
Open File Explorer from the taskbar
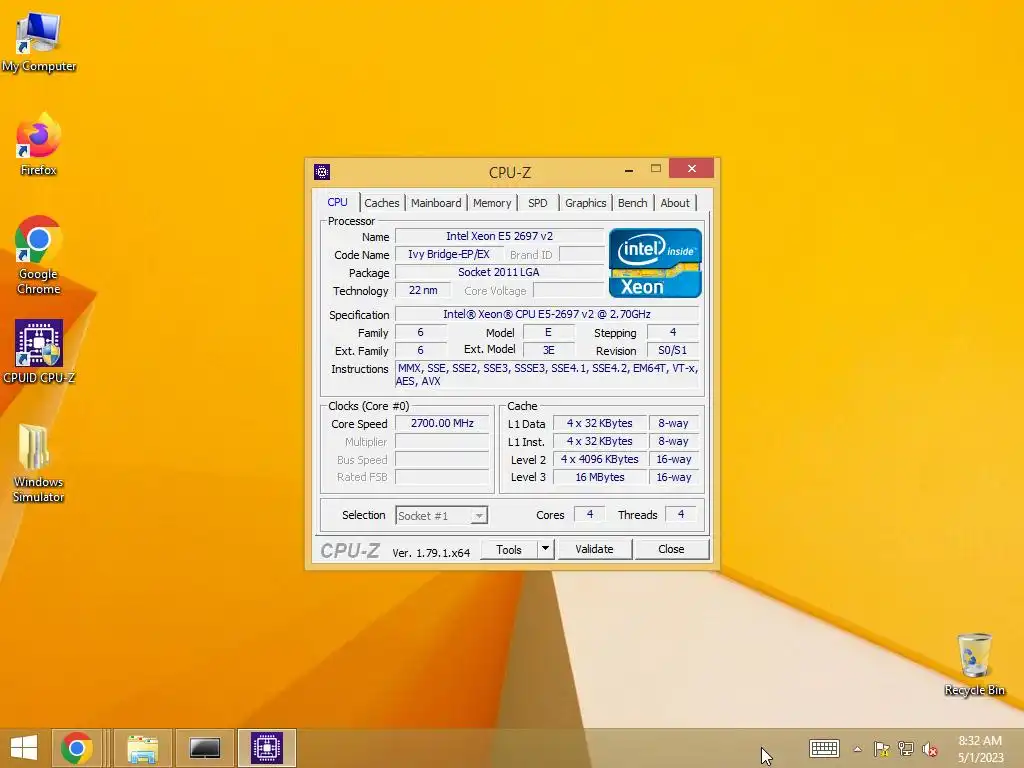(x=142, y=748)
